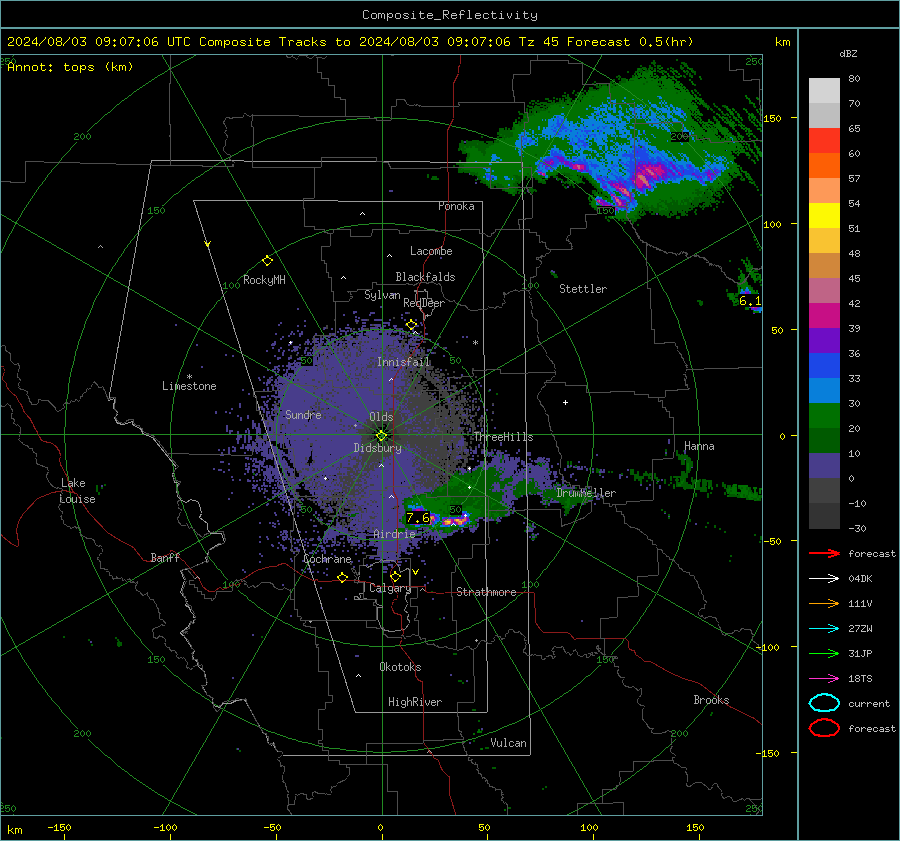
Task: Click the RedDeer city label
Action: point(424,303)
